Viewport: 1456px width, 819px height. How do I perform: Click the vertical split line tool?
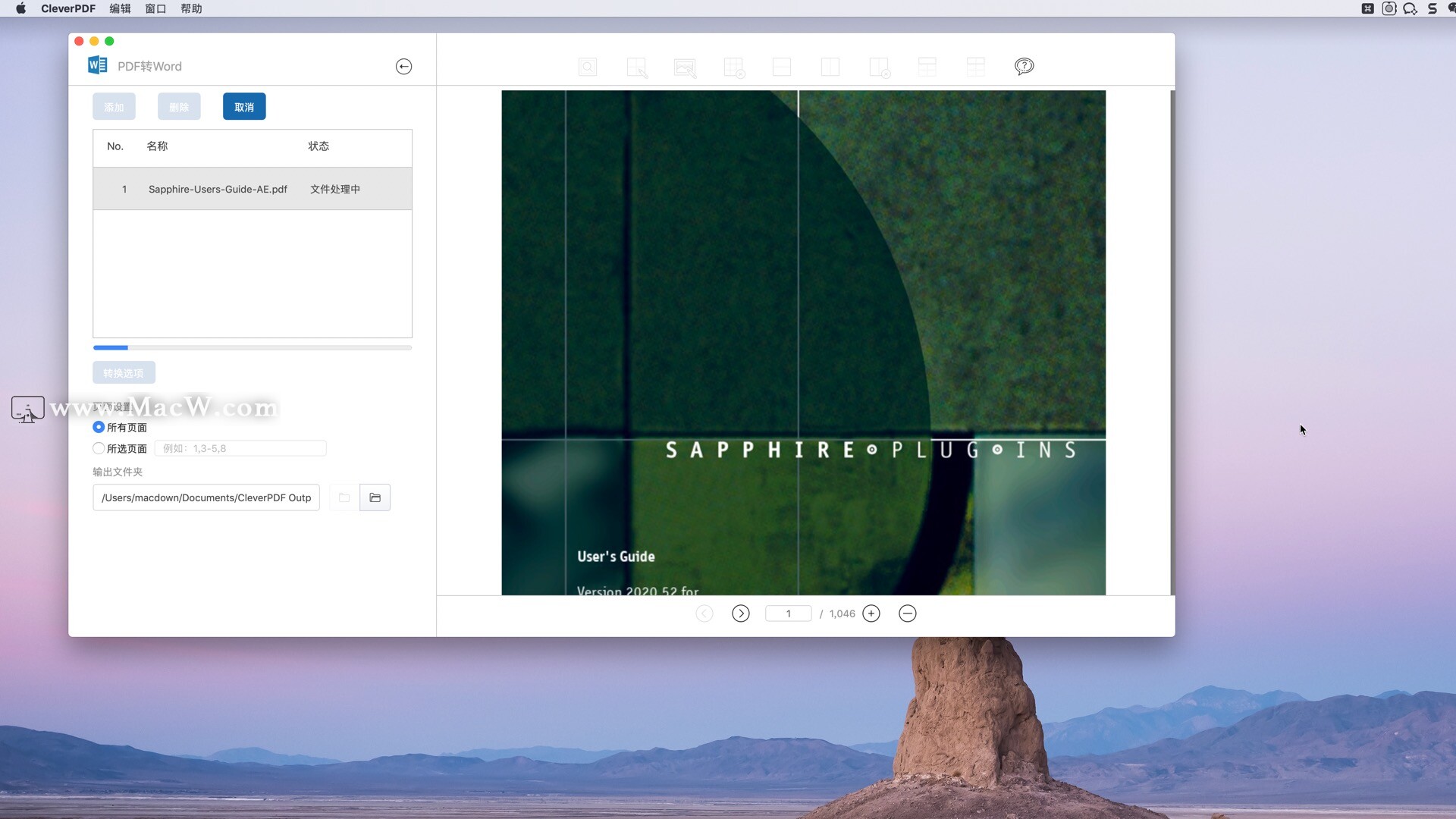click(830, 67)
